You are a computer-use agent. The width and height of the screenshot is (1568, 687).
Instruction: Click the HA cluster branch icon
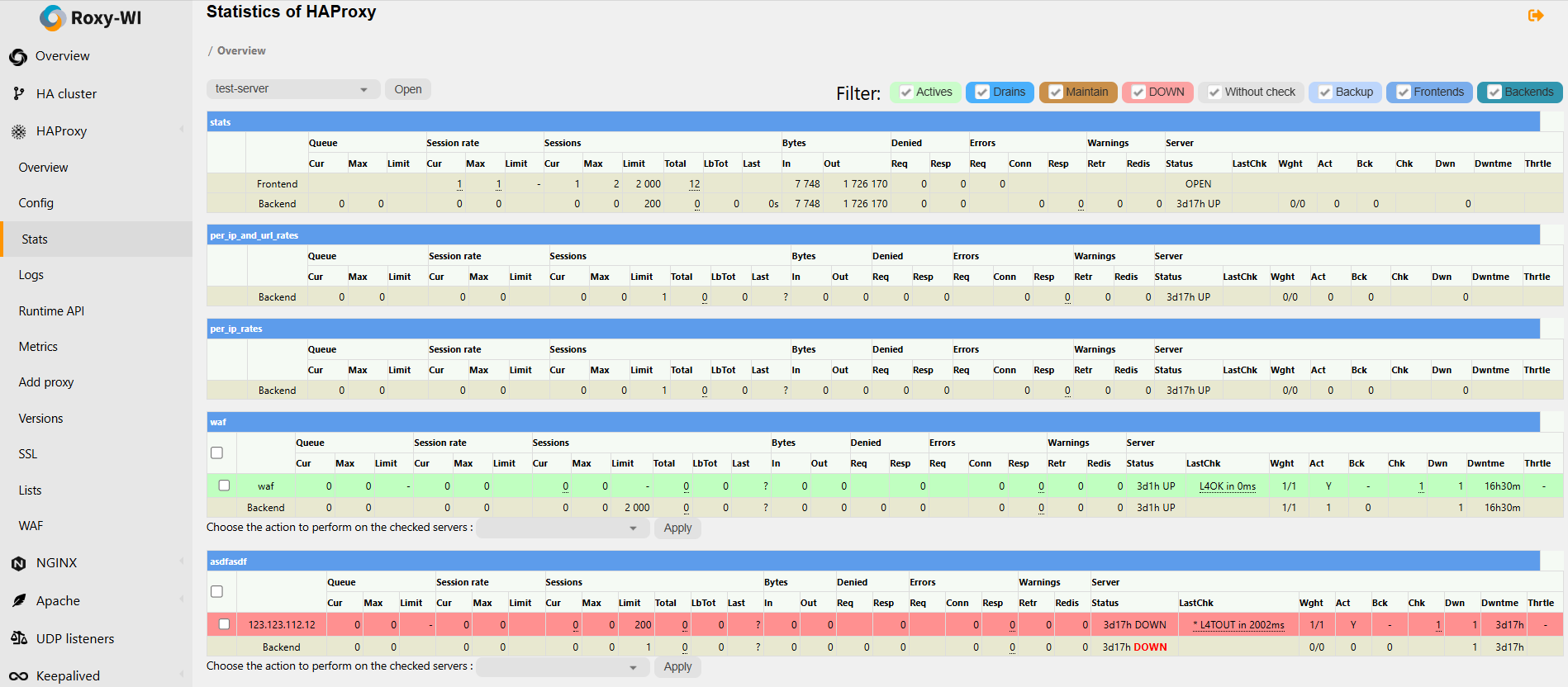pos(18,94)
